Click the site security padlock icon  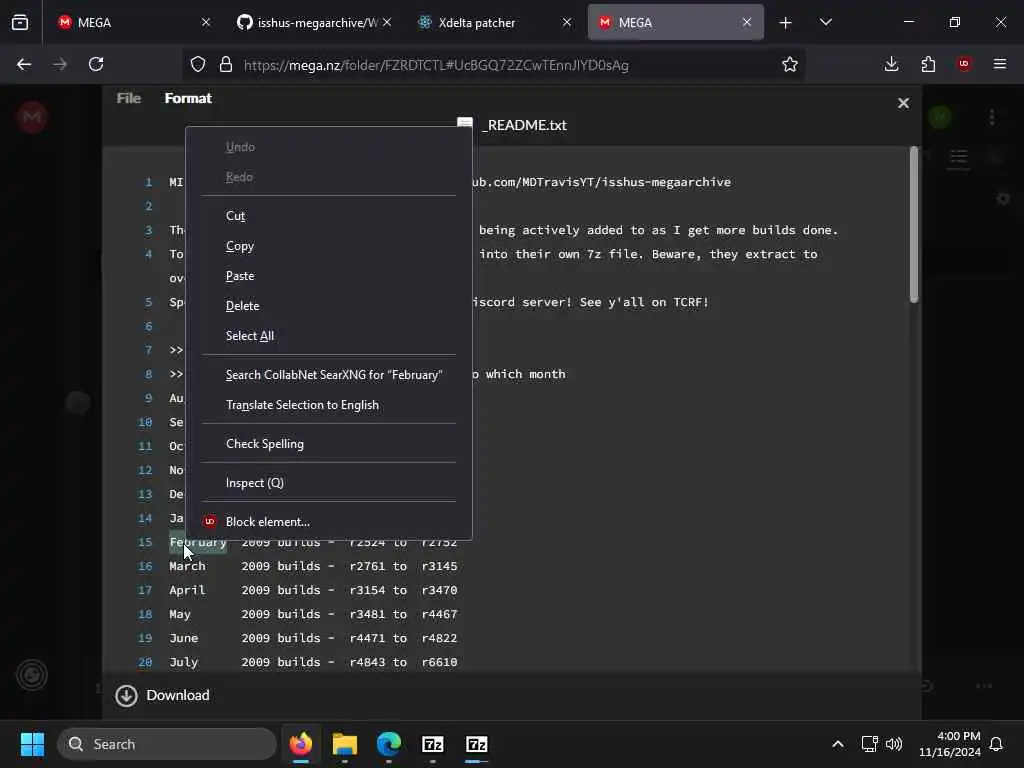tap(226, 64)
